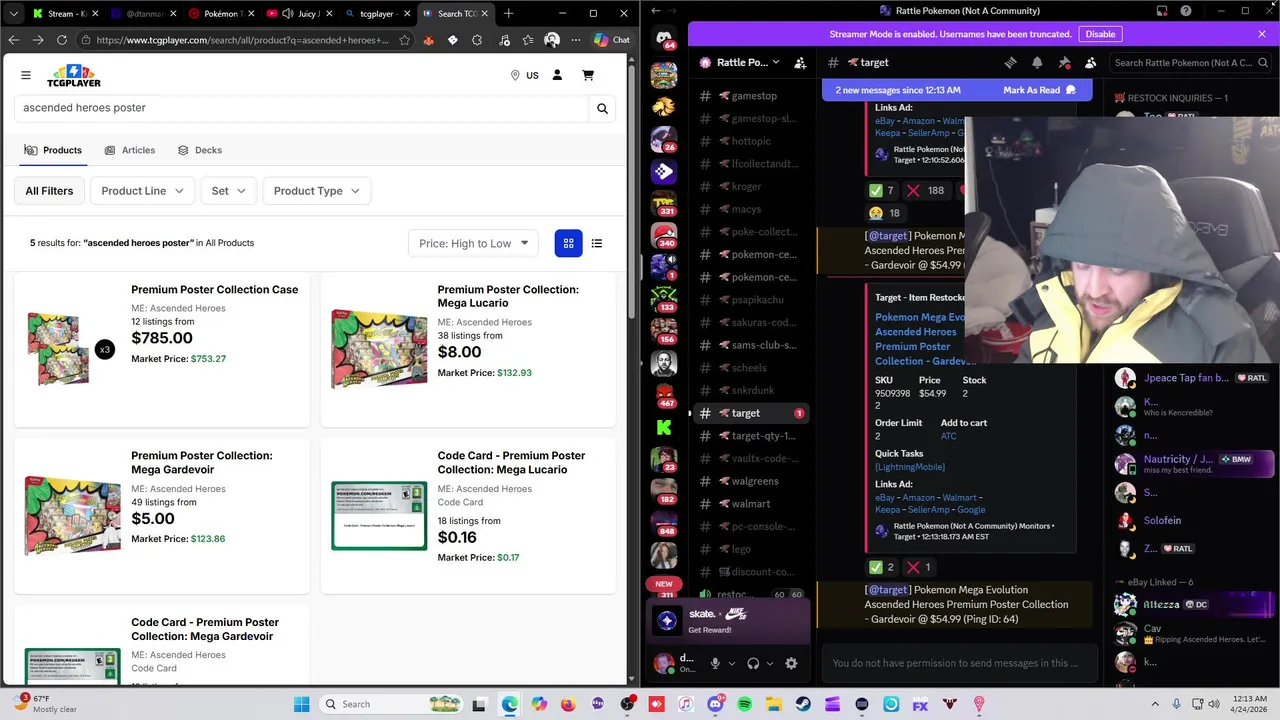Expand the Product Type filter
Image resolution: width=1280 pixels, height=720 pixels.
(x=316, y=191)
